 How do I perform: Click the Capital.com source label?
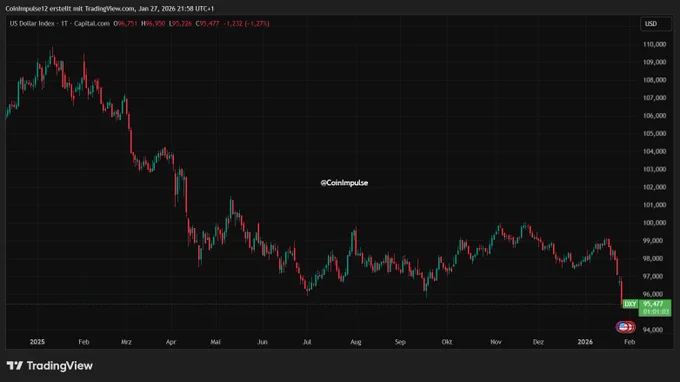pyautogui.click(x=92, y=23)
